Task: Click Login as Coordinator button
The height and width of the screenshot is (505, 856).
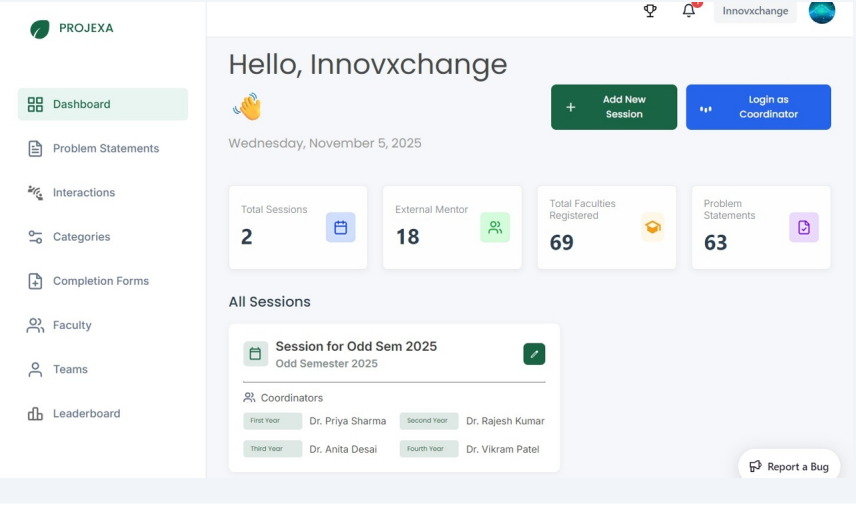Action: (x=758, y=107)
